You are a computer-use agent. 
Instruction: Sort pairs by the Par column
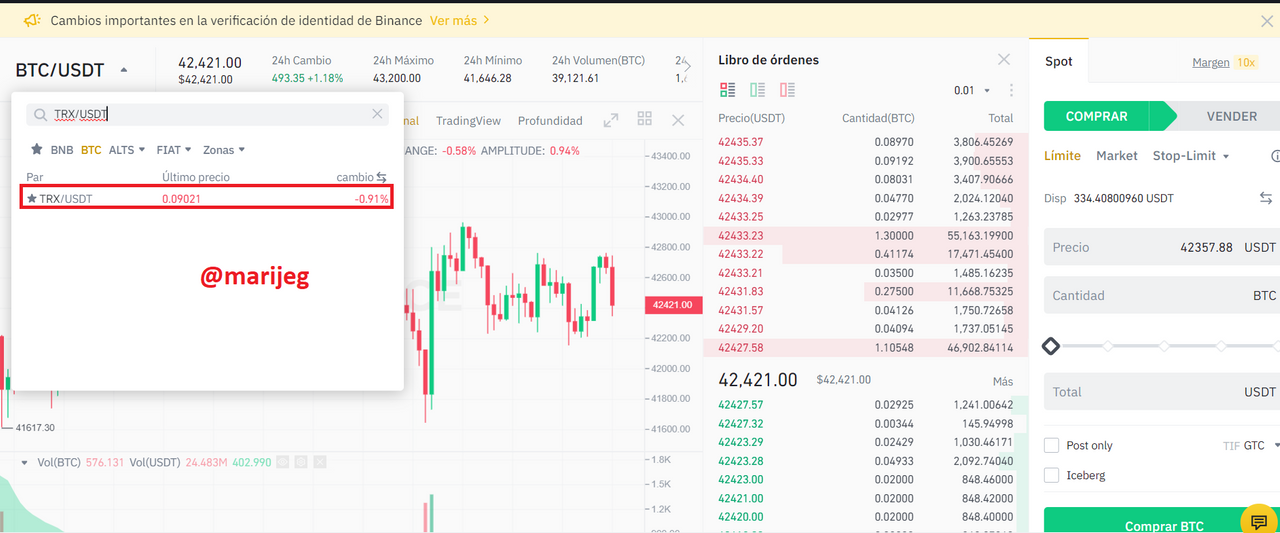(35, 177)
